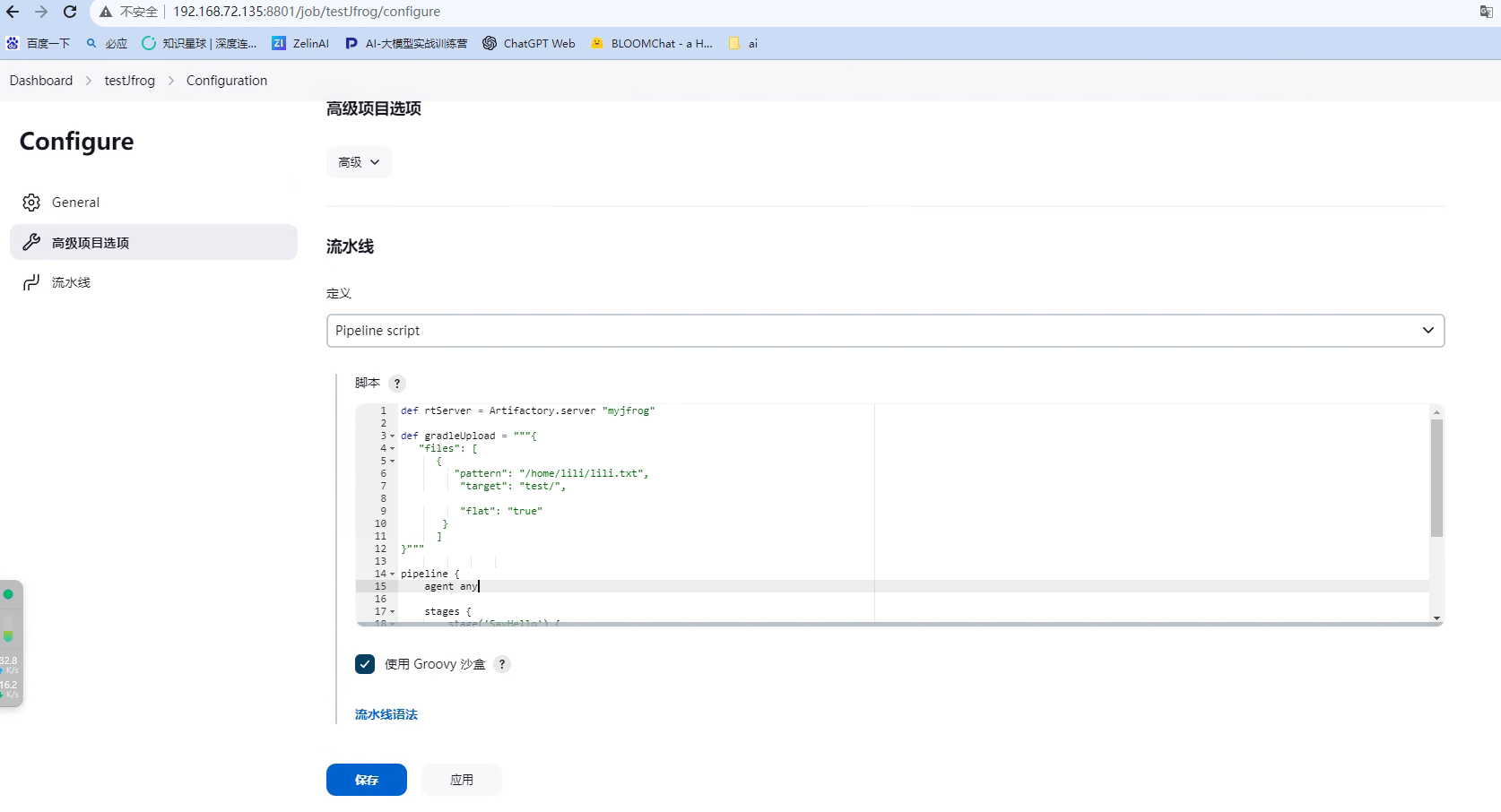Image resolution: width=1501 pixels, height=812 pixels.
Task: Click the 保存 button
Action: click(x=366, y=779)
